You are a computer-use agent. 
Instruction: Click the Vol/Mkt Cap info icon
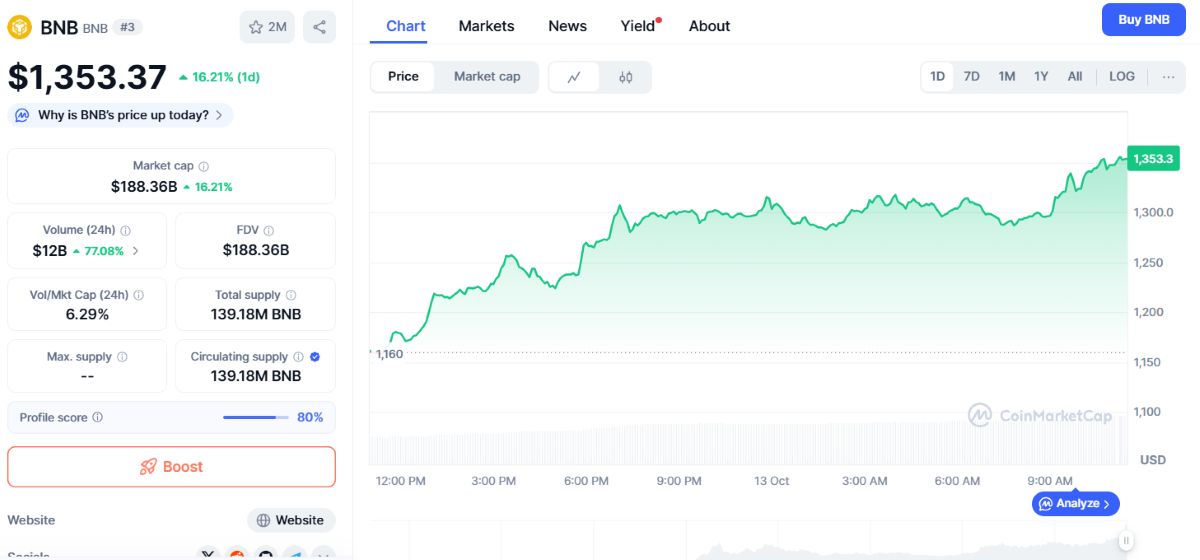[138, 295]
